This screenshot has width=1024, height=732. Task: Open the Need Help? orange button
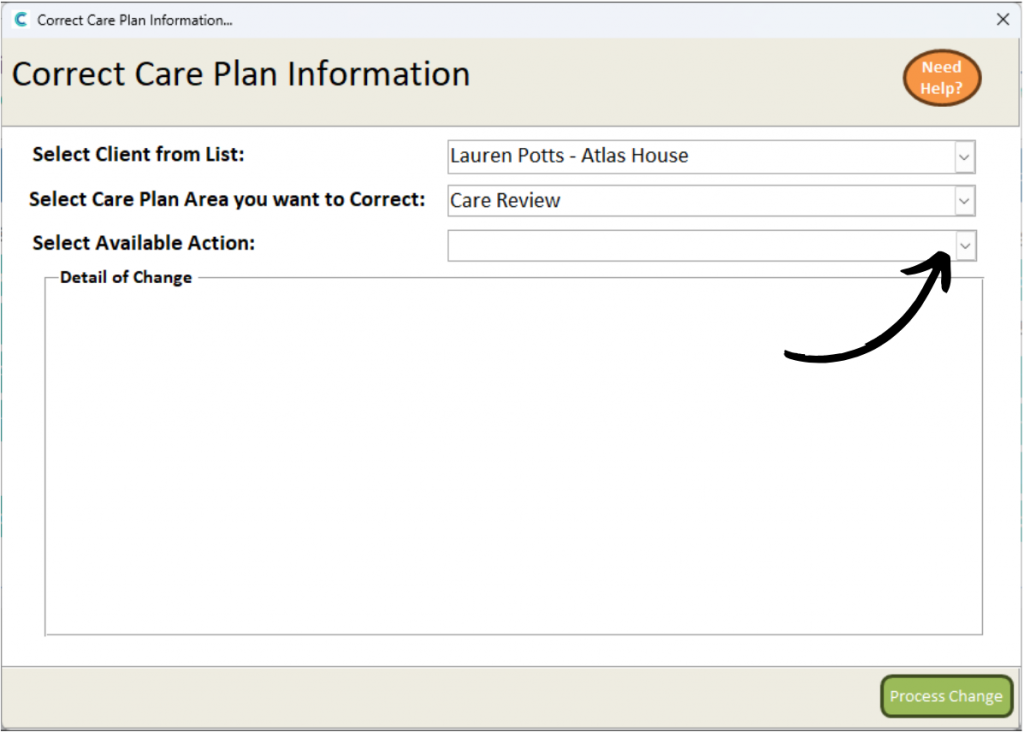pyautogui.click(x=942, y=78)
